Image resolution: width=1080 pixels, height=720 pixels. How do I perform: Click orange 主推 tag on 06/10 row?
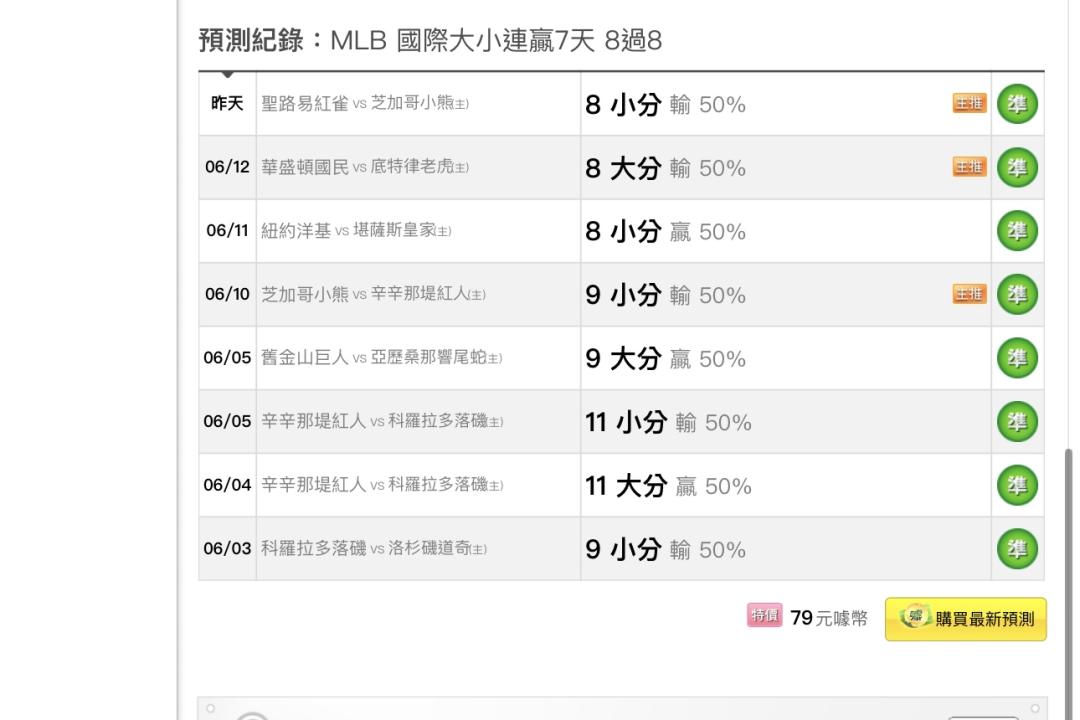pos(970,294)
